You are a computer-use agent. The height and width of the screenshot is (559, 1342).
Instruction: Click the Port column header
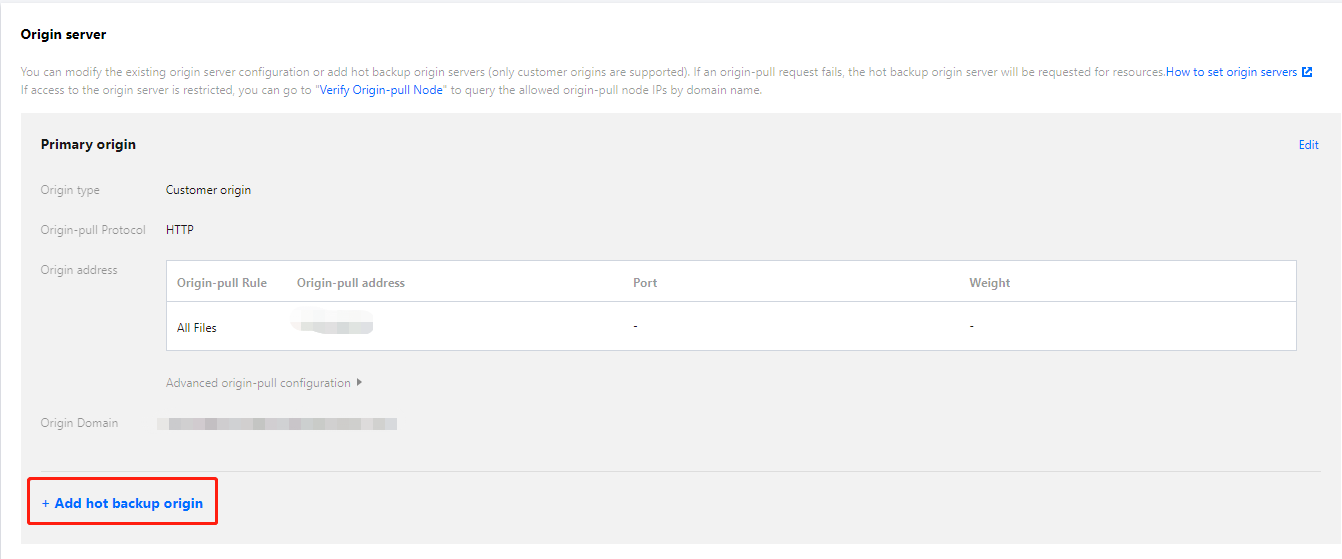pos(645,283)
